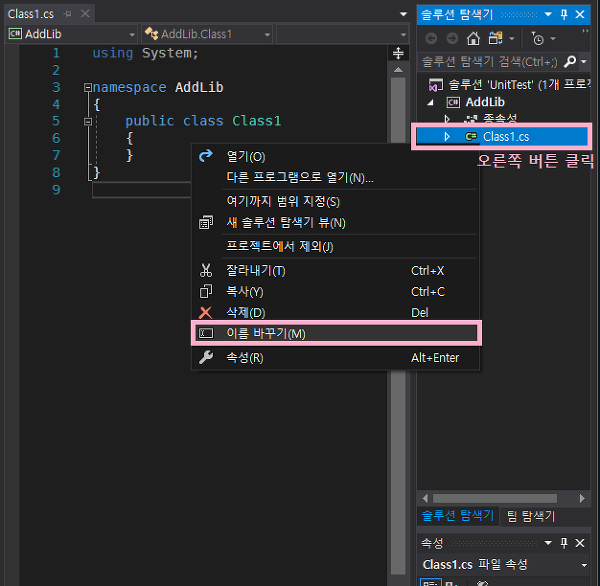The width and height of the screenshot is (600, 586).
Task: Click 이름 바꾸기(M) rename option
Action: click(336, 333)
